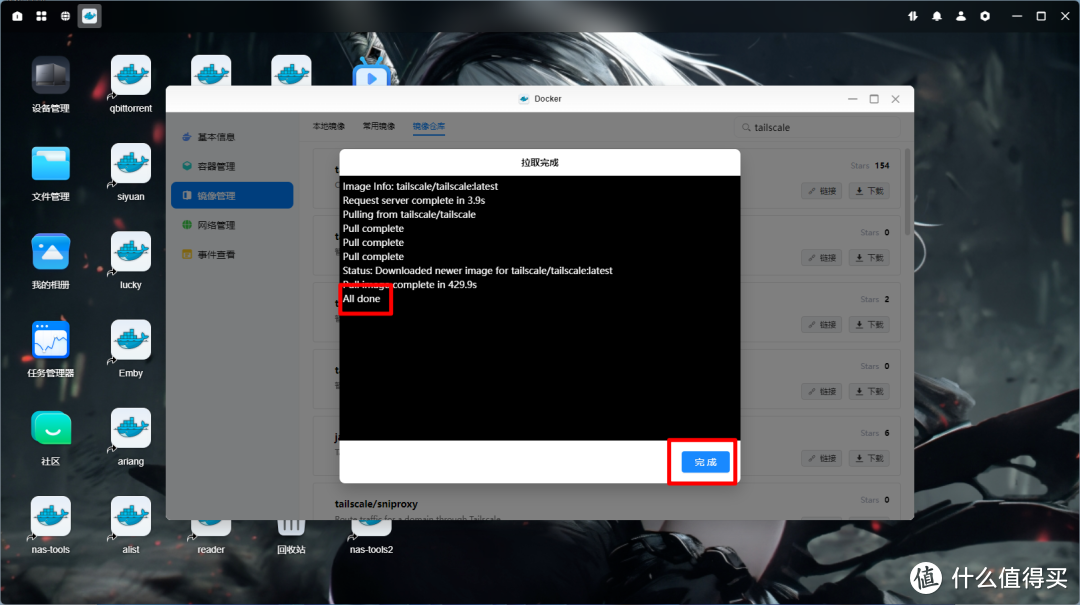Image resolution: width=1080 pixels, height=605 pixels.
Task: Open the settings hexagon icon in top bar
Action: tap(985, 16)
